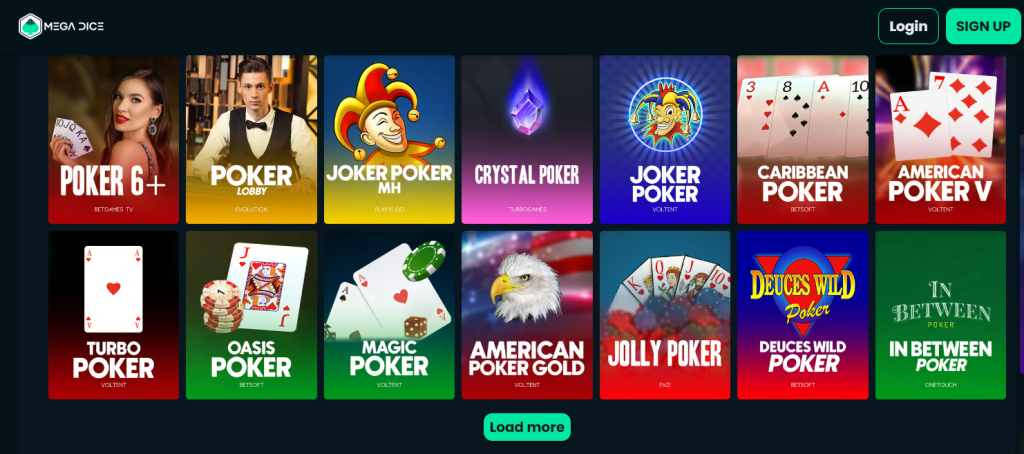
Task: Open the Caribbean Poker game
Action: coord(803,139)
